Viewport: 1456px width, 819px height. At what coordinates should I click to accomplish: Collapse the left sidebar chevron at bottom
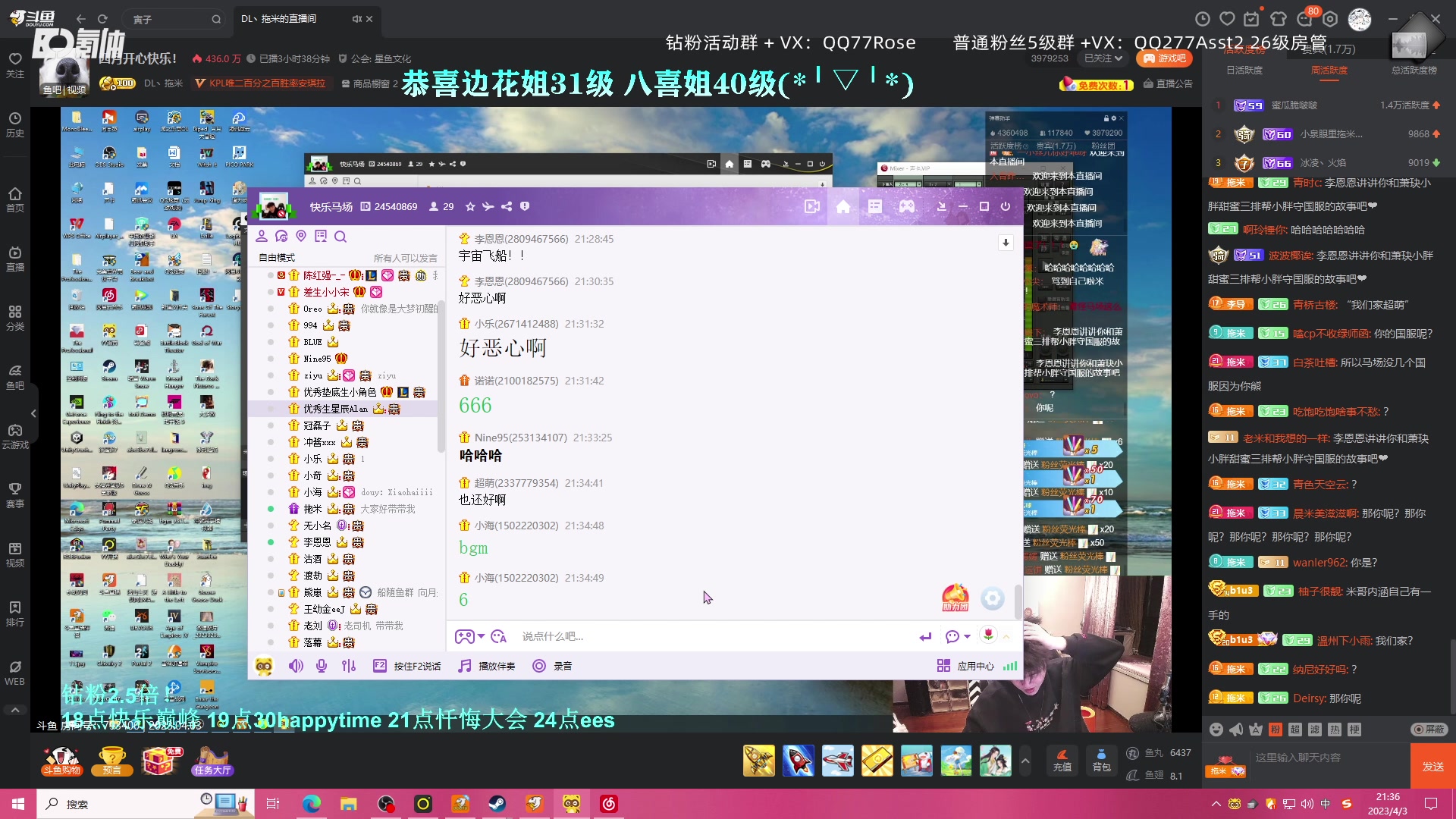point(15,710)
